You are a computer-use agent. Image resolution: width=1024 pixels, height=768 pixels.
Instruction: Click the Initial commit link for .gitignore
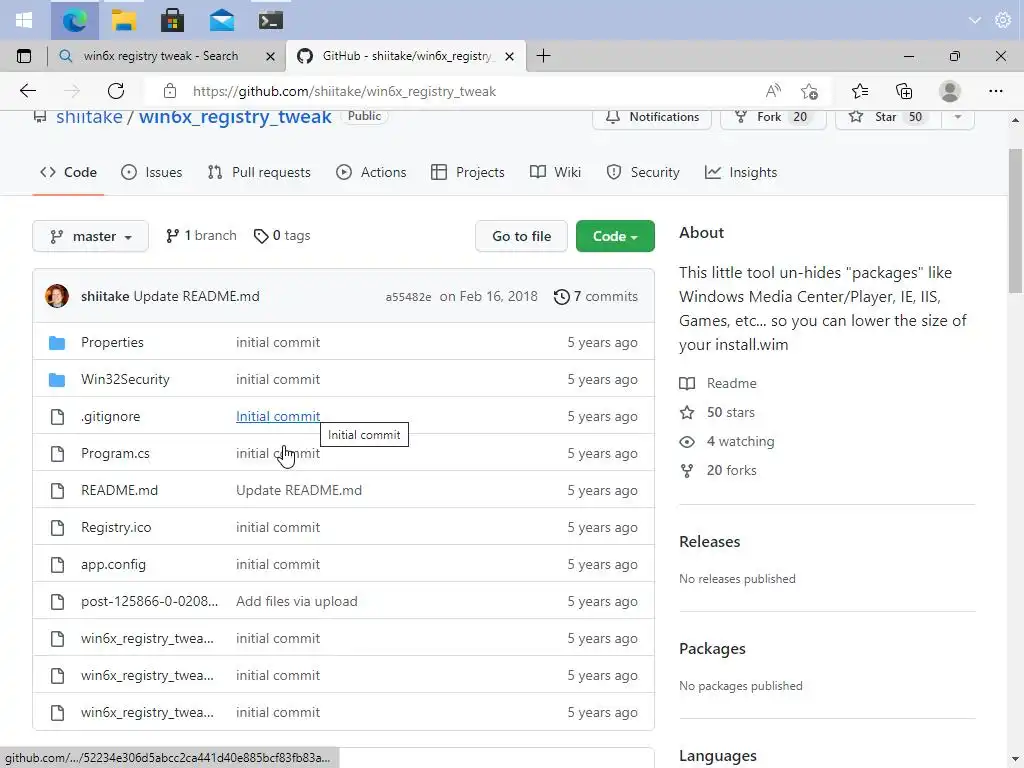click(x=278, y=417)
